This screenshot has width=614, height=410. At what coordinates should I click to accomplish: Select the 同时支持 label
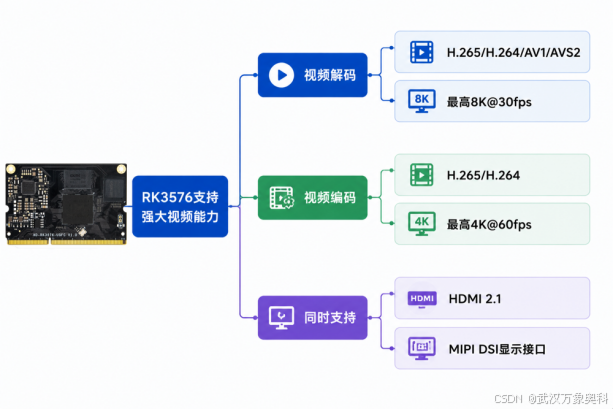330,318
